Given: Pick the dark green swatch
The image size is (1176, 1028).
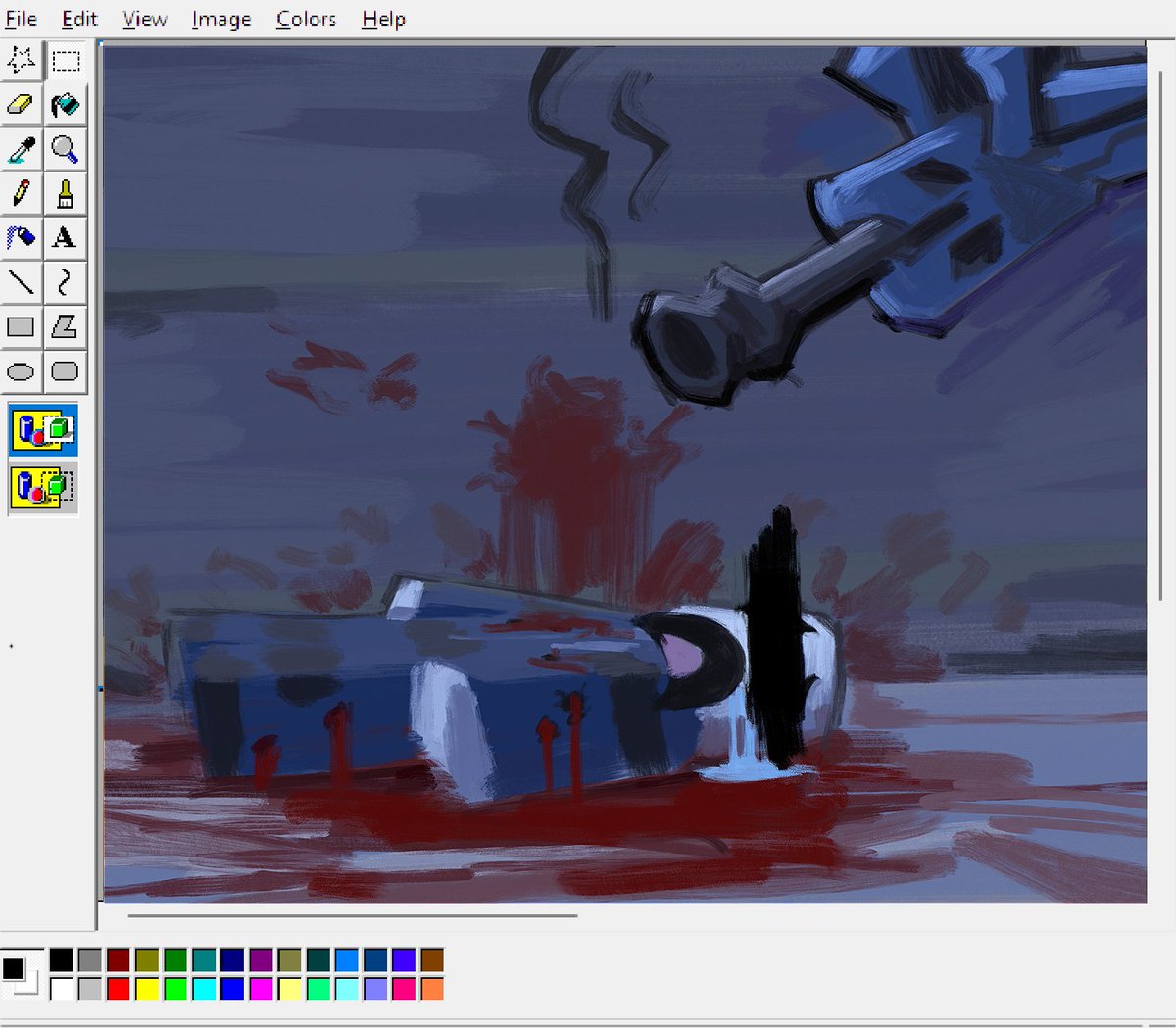Looking at the screenshot, I should 175,959.
